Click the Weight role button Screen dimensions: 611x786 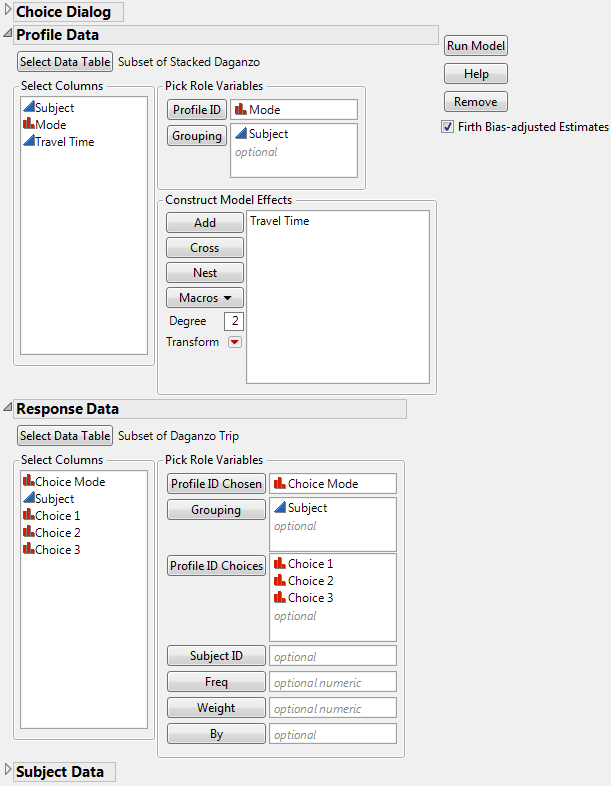click(x=216, y=708)
